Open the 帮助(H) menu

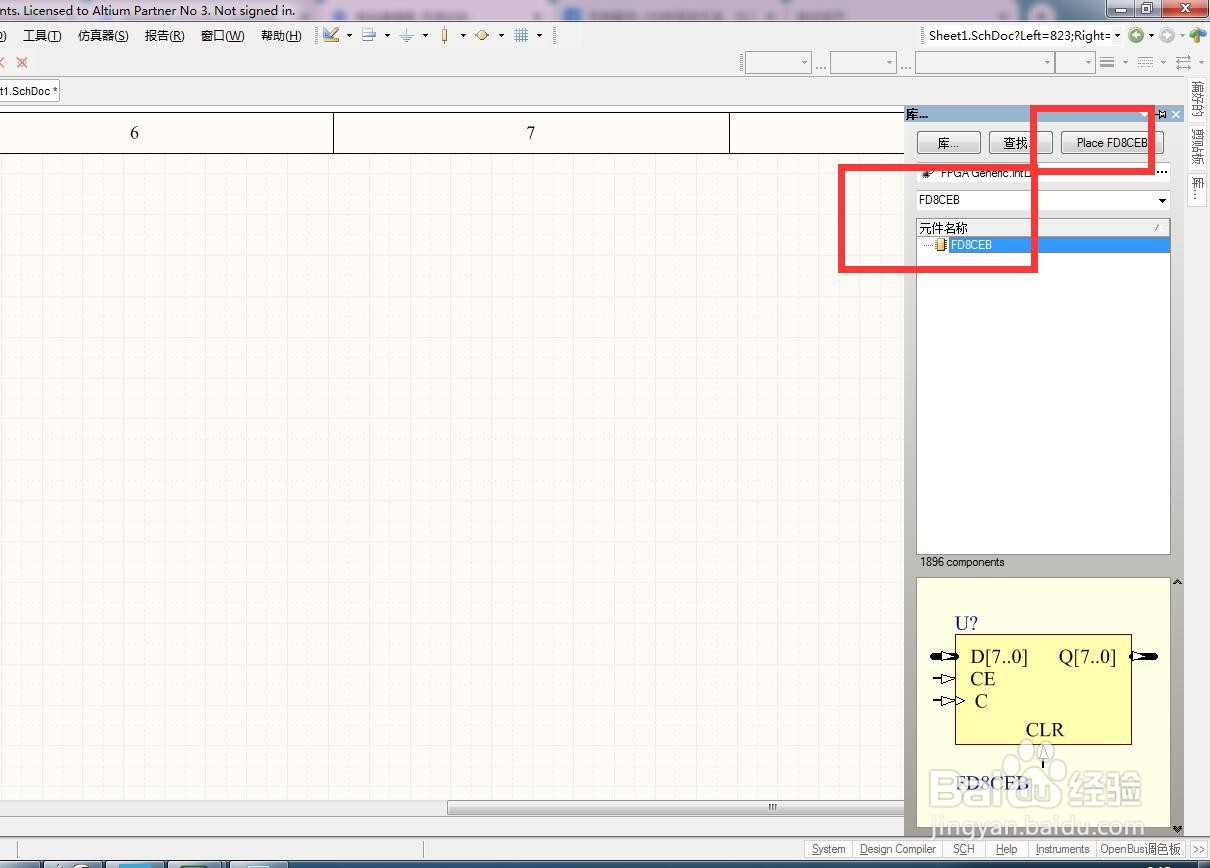pos(281,36)
